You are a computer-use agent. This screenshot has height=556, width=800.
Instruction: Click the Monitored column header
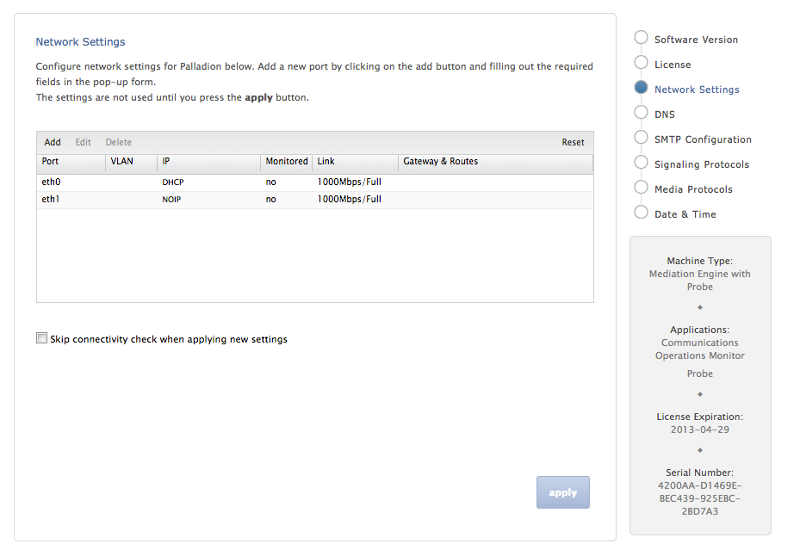pyautogui.click(x=287, y=161)
